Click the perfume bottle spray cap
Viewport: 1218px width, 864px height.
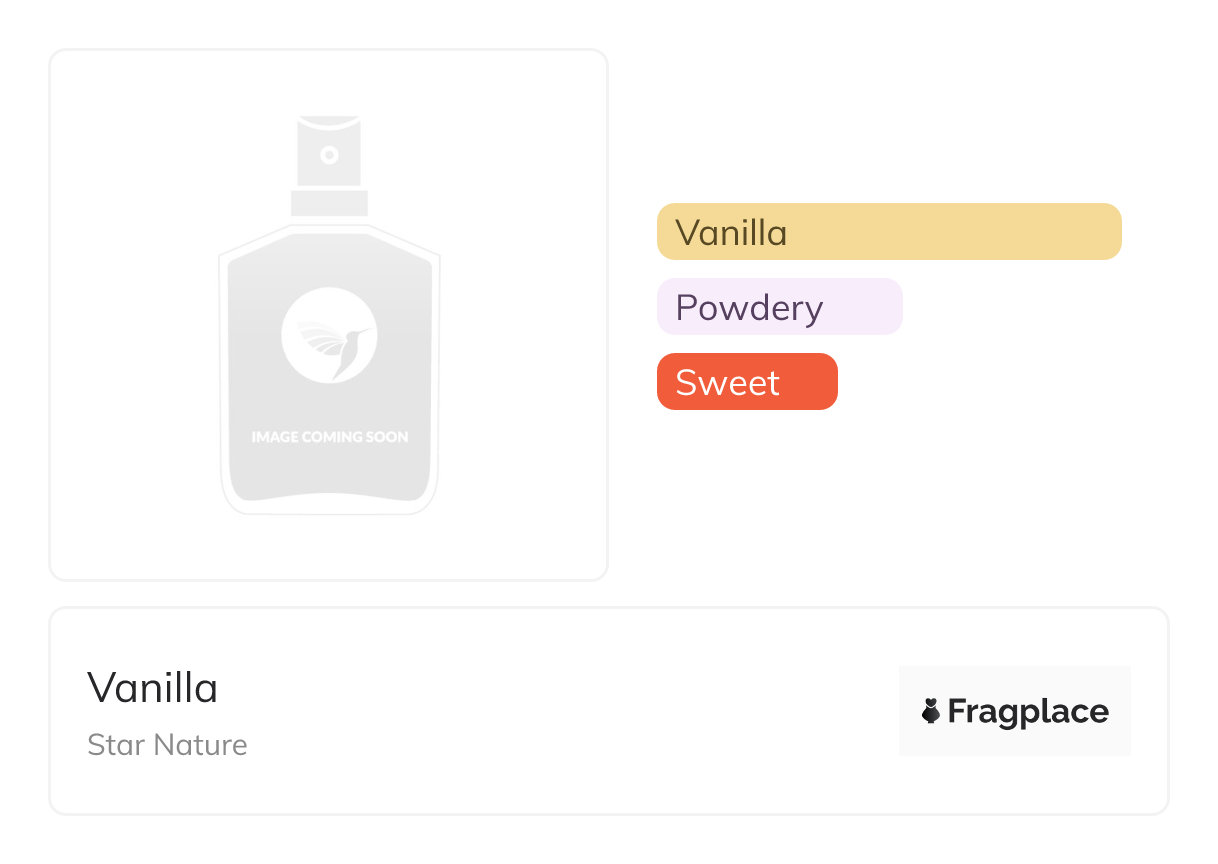[329, 152]
